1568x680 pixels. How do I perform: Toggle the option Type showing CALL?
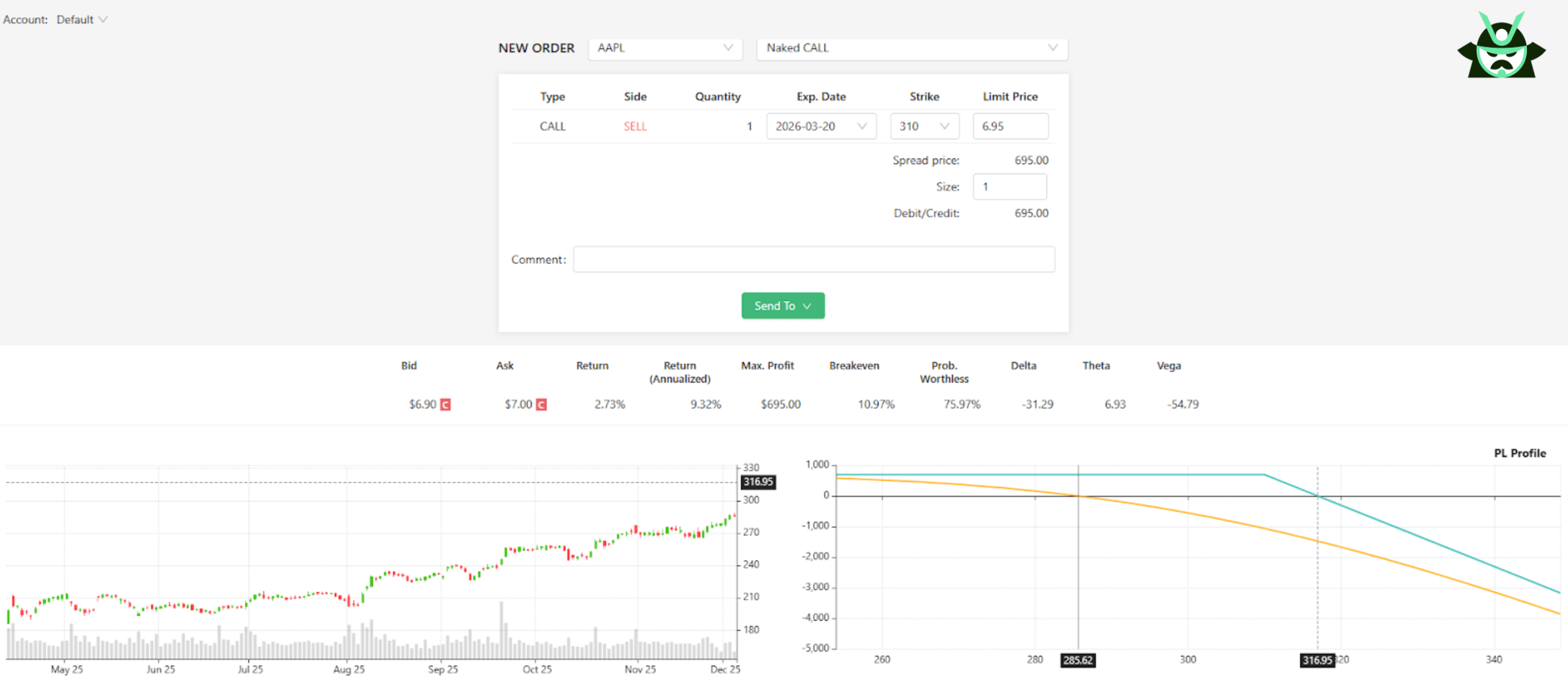[552, 126]
